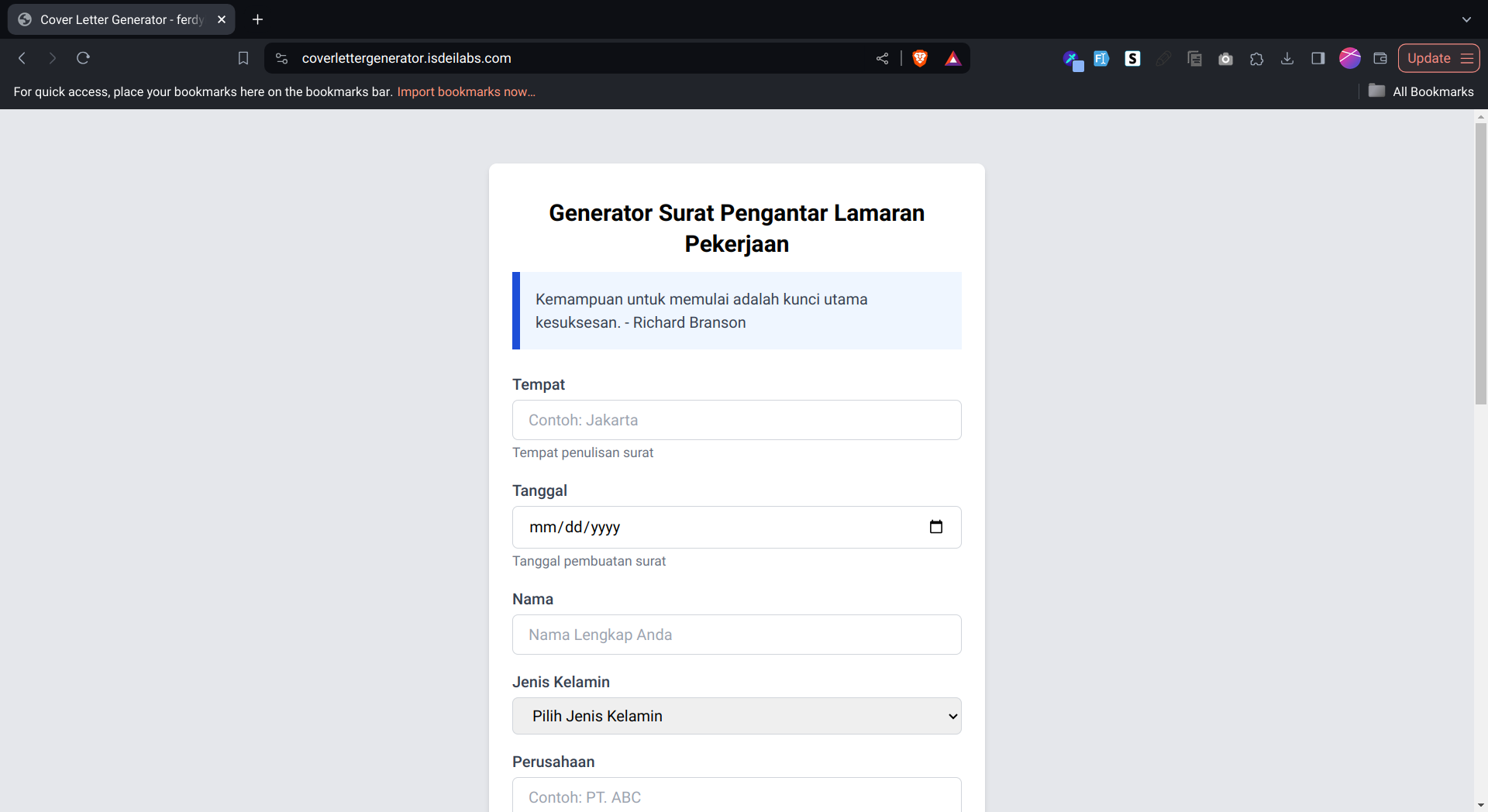The height and width of the screenshot is (812, 1488).
Task: Click the Update browser button
Action: [x=1428, y=58]
